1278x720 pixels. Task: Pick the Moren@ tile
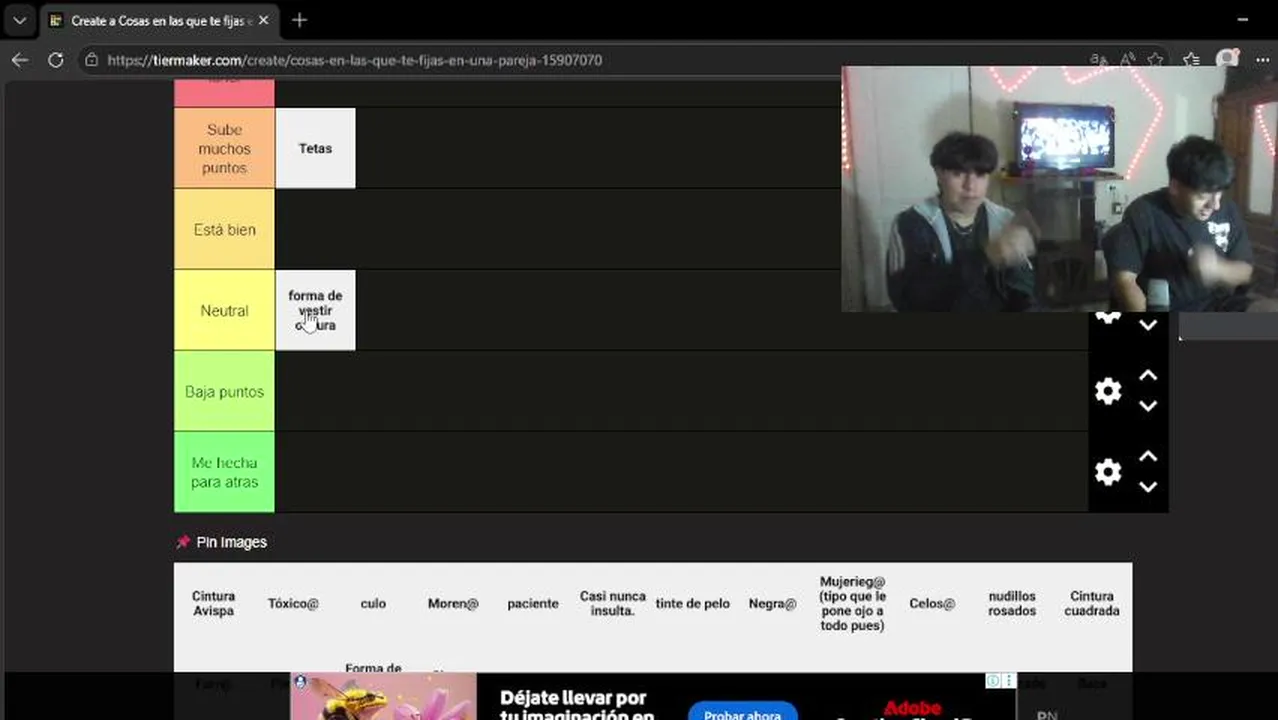[x=453, y=603]
